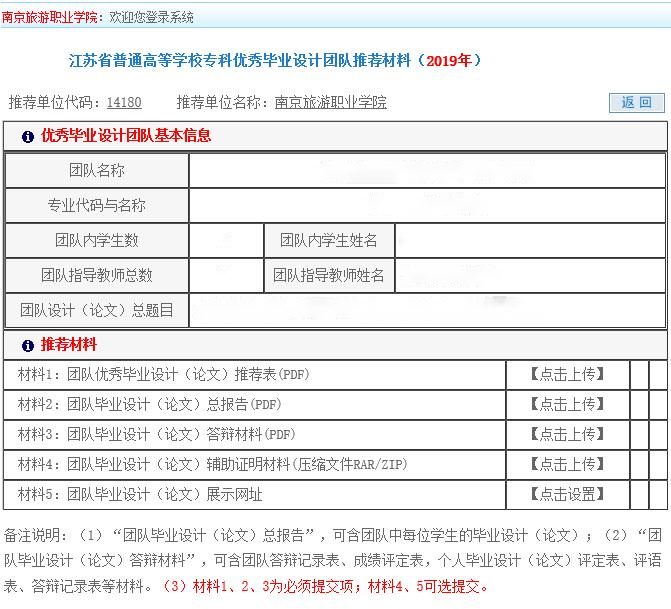
Task: Click the 专业代码与名称 value field
Action: 427,206
